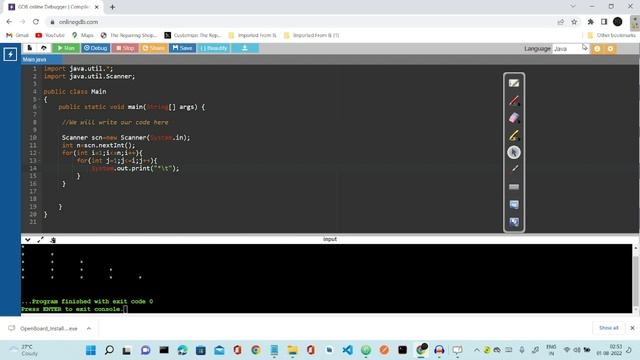Collapse the code fold arrow on line 12
The image size is (640, 360).
click(40, 153)
